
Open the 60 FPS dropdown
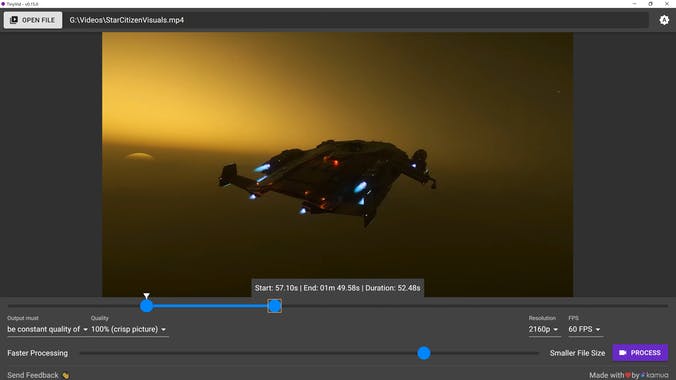click(x=585, y=330)
